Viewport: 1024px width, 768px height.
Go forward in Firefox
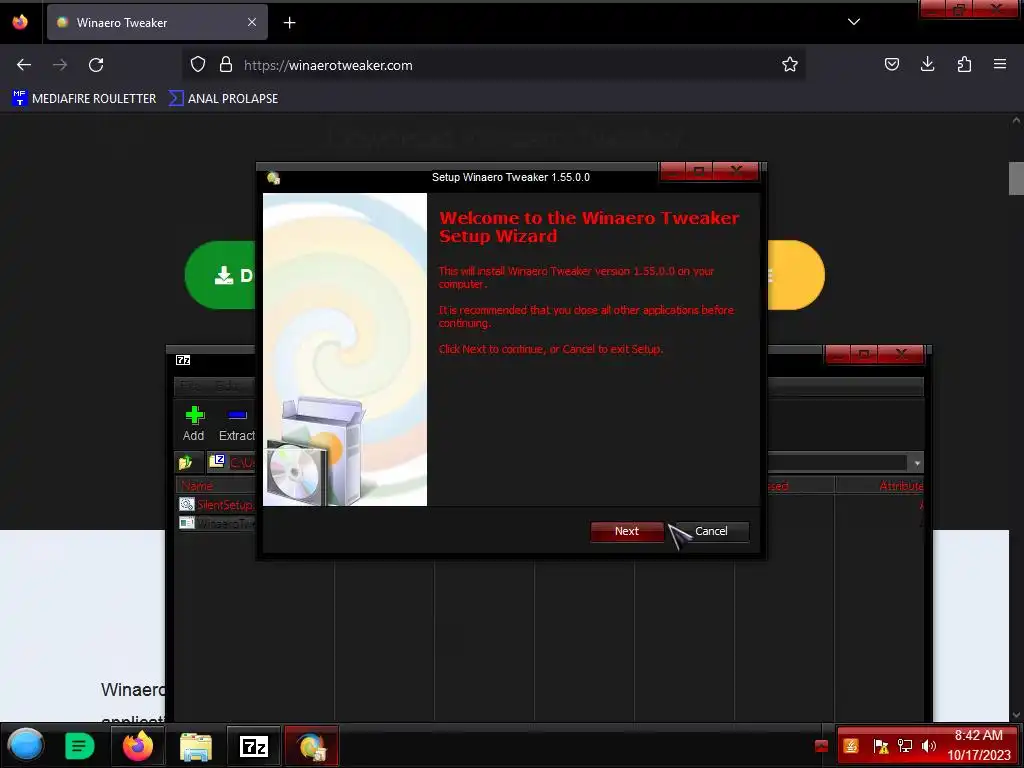[x=60, y=65]
